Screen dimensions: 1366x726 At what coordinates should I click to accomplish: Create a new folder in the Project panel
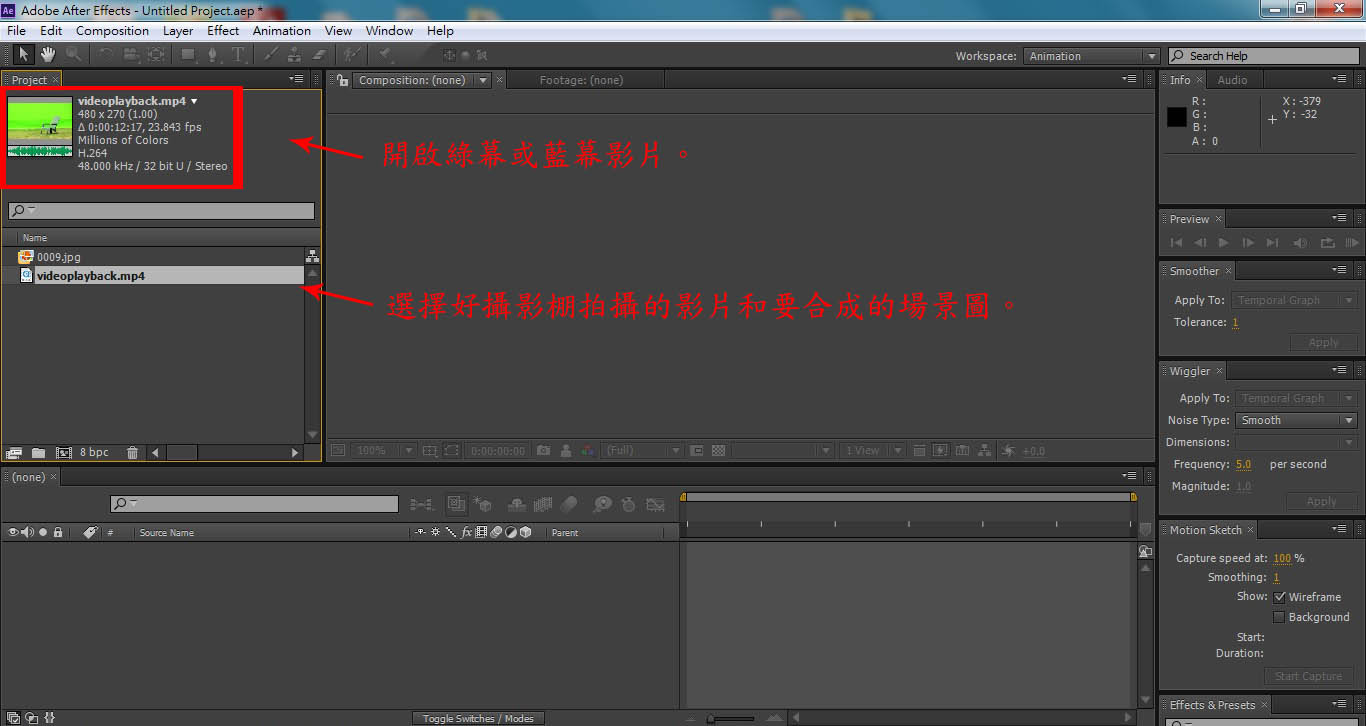point(38,453)
